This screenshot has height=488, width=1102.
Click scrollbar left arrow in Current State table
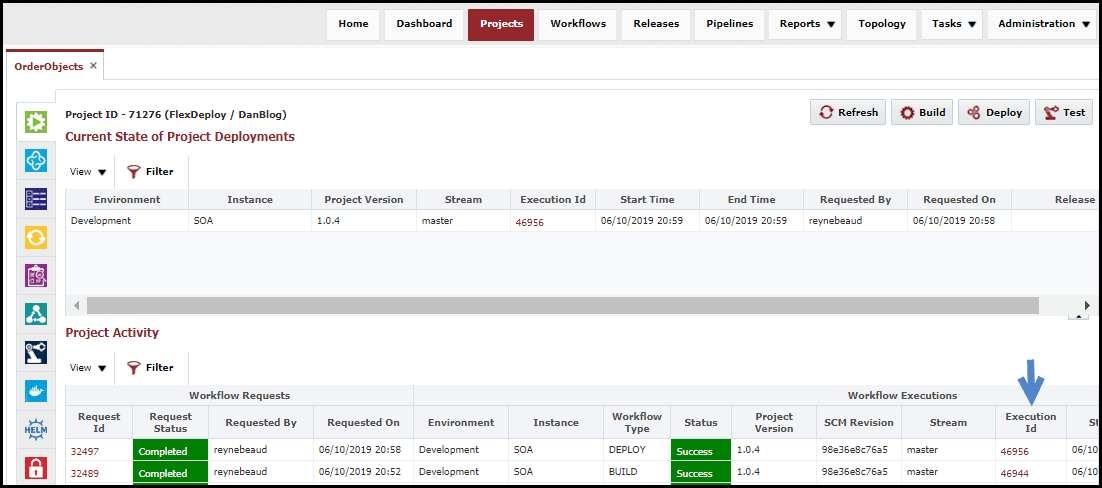point(77,305)
